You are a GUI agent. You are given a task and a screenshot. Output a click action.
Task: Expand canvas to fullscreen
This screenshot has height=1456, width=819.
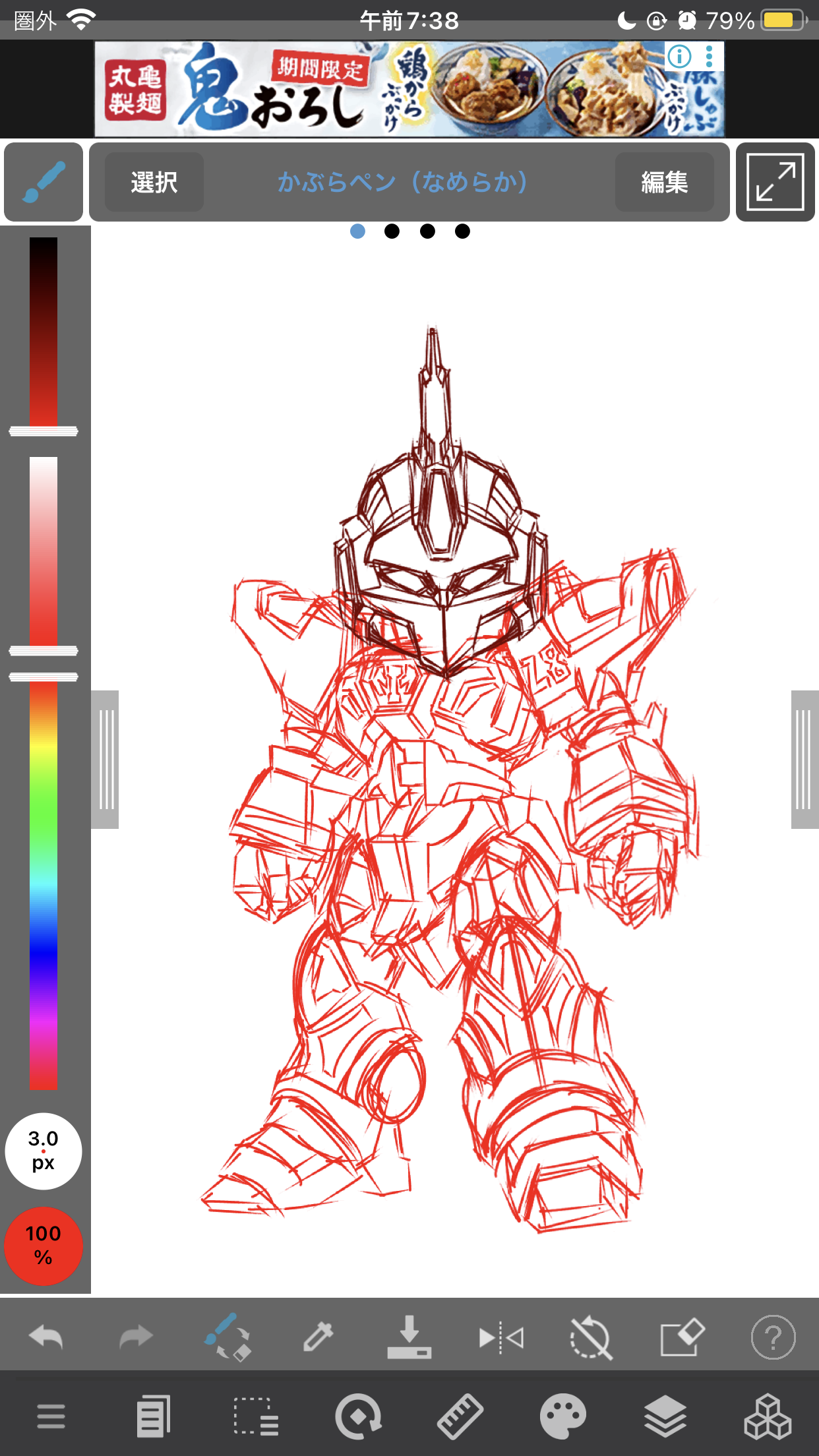click(x=775, y=182)
